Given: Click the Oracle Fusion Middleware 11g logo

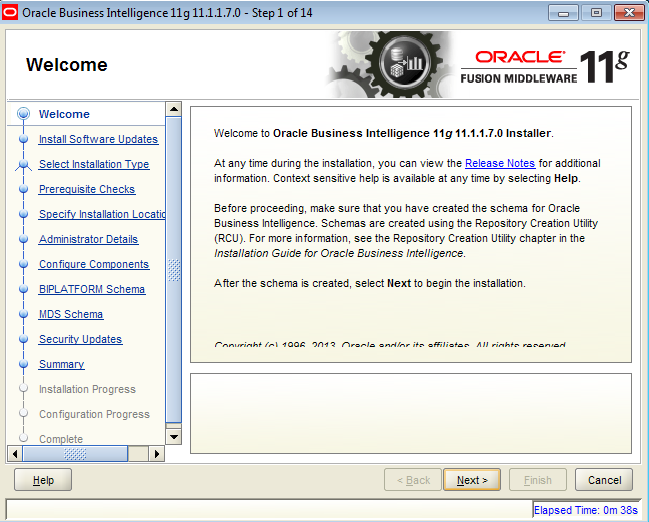Looking at the screenshot, I should 545,66.
